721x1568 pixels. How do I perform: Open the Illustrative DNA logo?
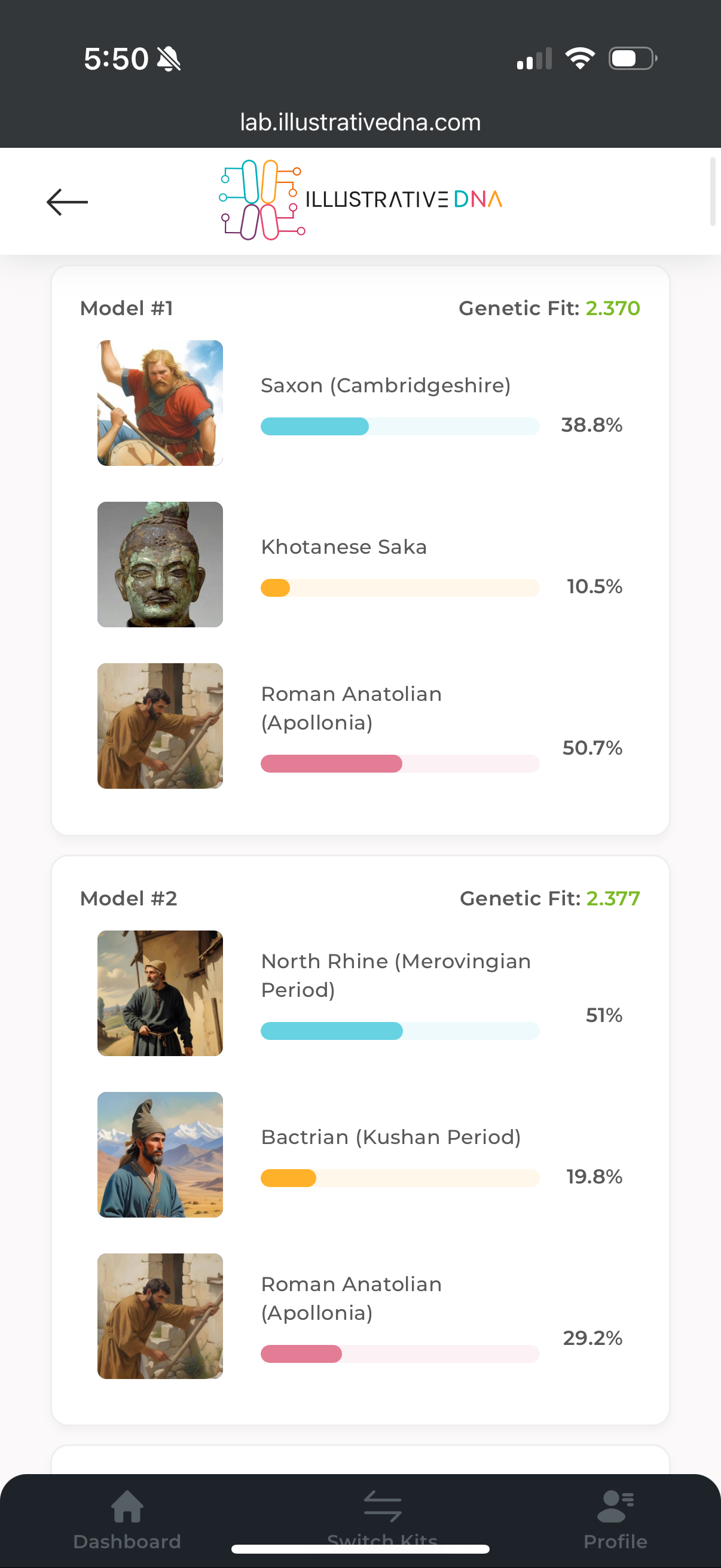click(360, 200)
